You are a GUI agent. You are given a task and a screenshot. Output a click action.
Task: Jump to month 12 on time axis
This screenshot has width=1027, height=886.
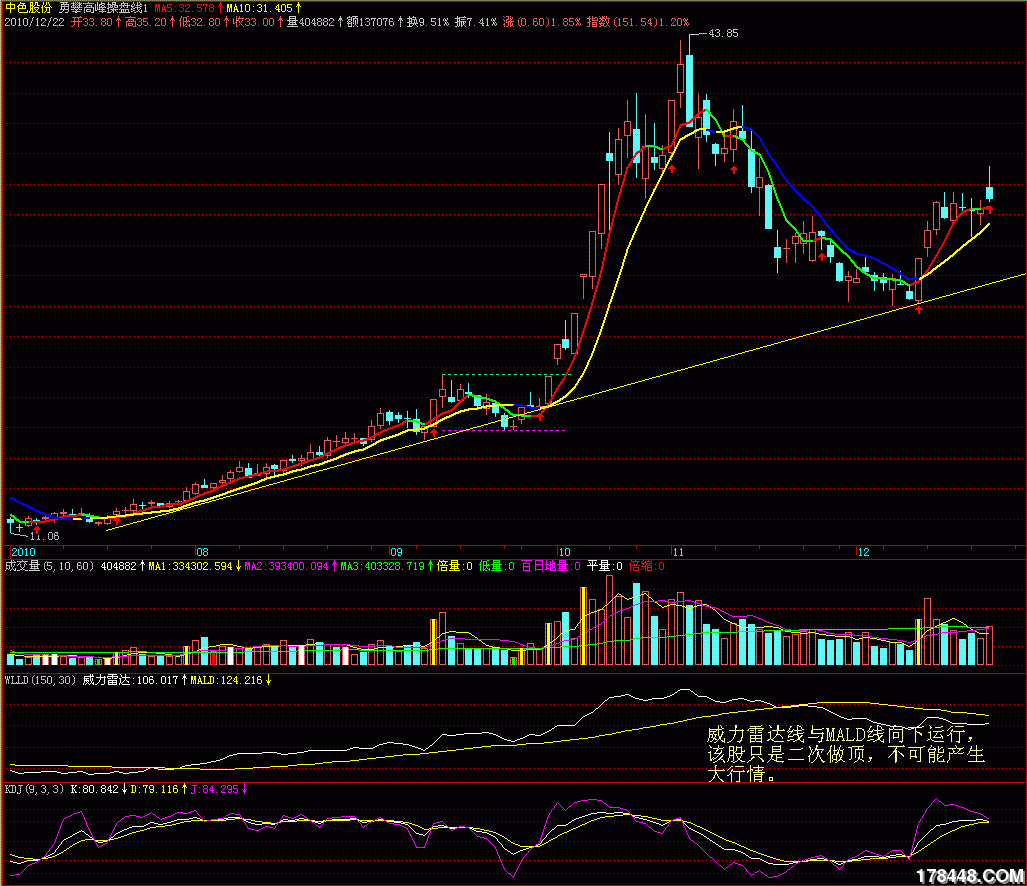[863, 552]
